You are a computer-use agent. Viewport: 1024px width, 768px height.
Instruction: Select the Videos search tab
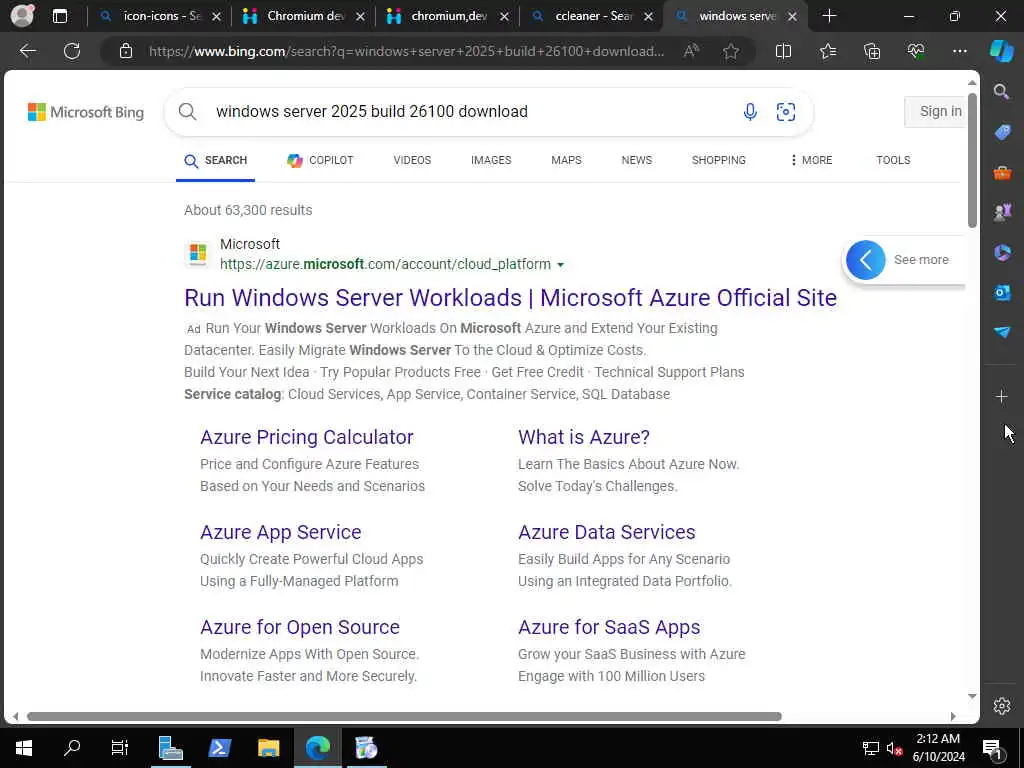(412, 160)
